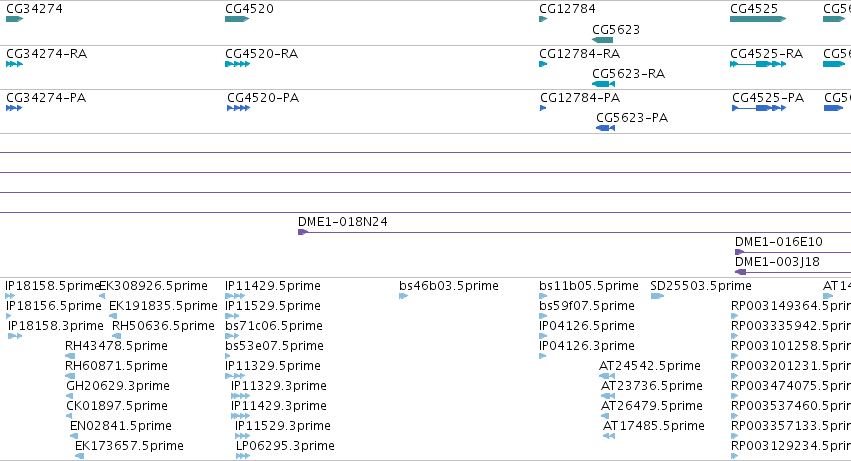This screenshot has width=851, height=461.
Task: Click EST EK173657.5prime label
Action: pyautogui.click(x=129, y=446)
